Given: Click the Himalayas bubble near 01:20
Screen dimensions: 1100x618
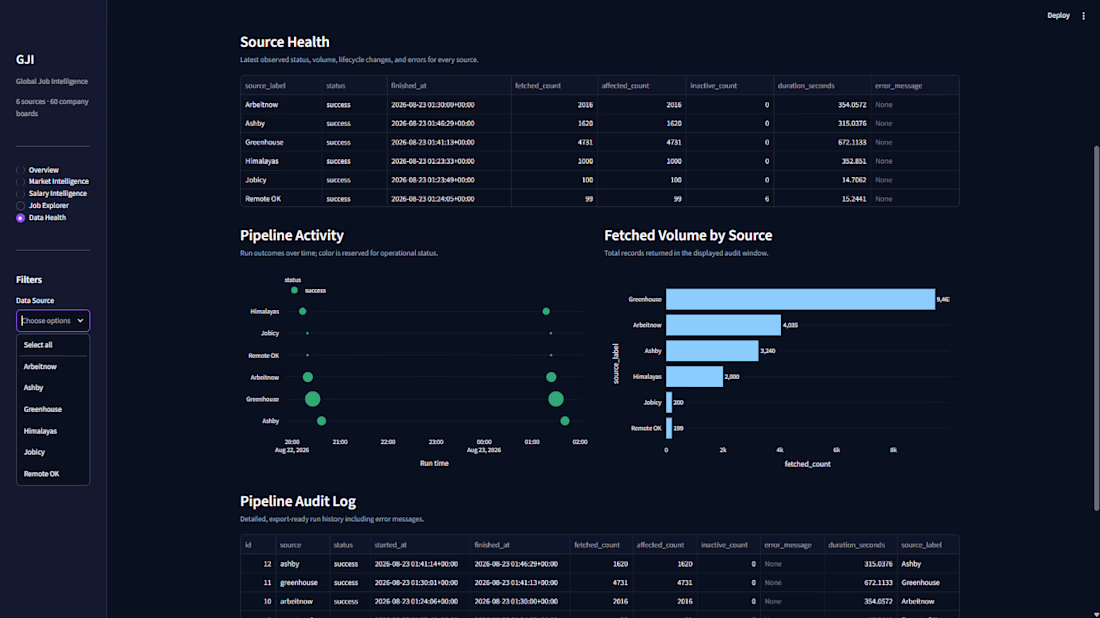Looking at the screenshot, I should (x=546, y=311).
